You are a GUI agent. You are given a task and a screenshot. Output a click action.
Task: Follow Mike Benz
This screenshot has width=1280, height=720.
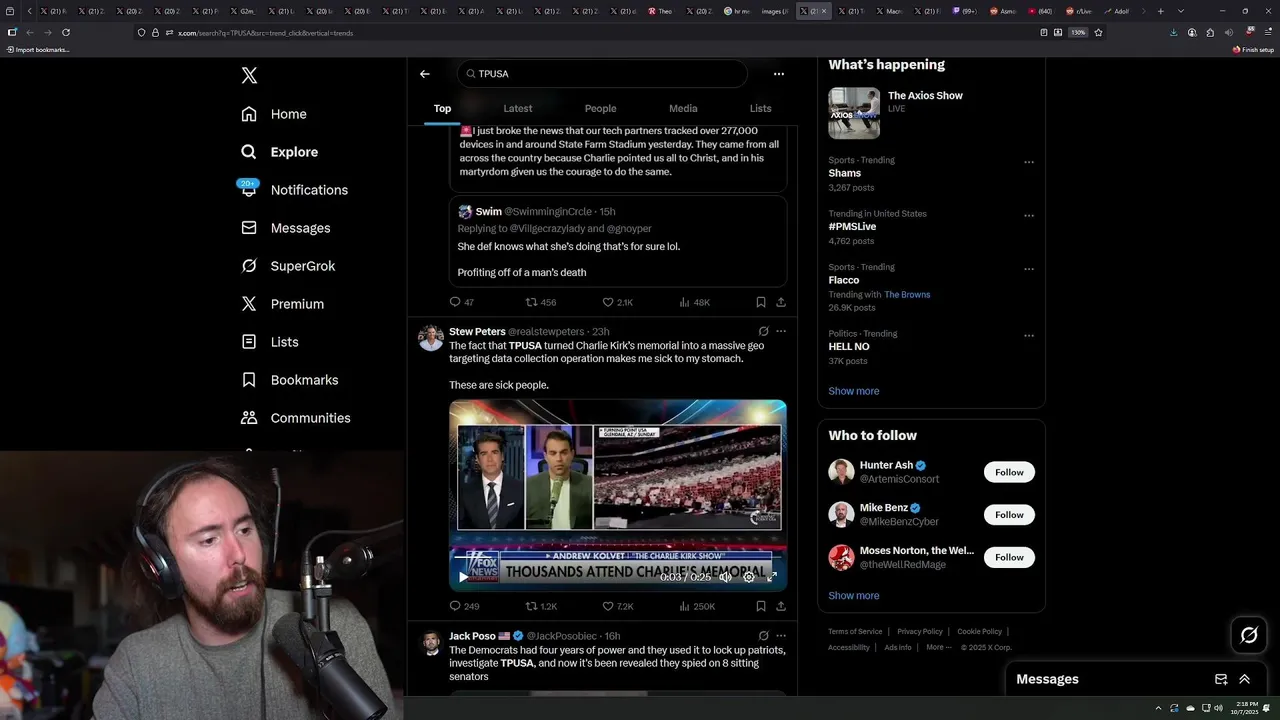[x=1009, y=515]
